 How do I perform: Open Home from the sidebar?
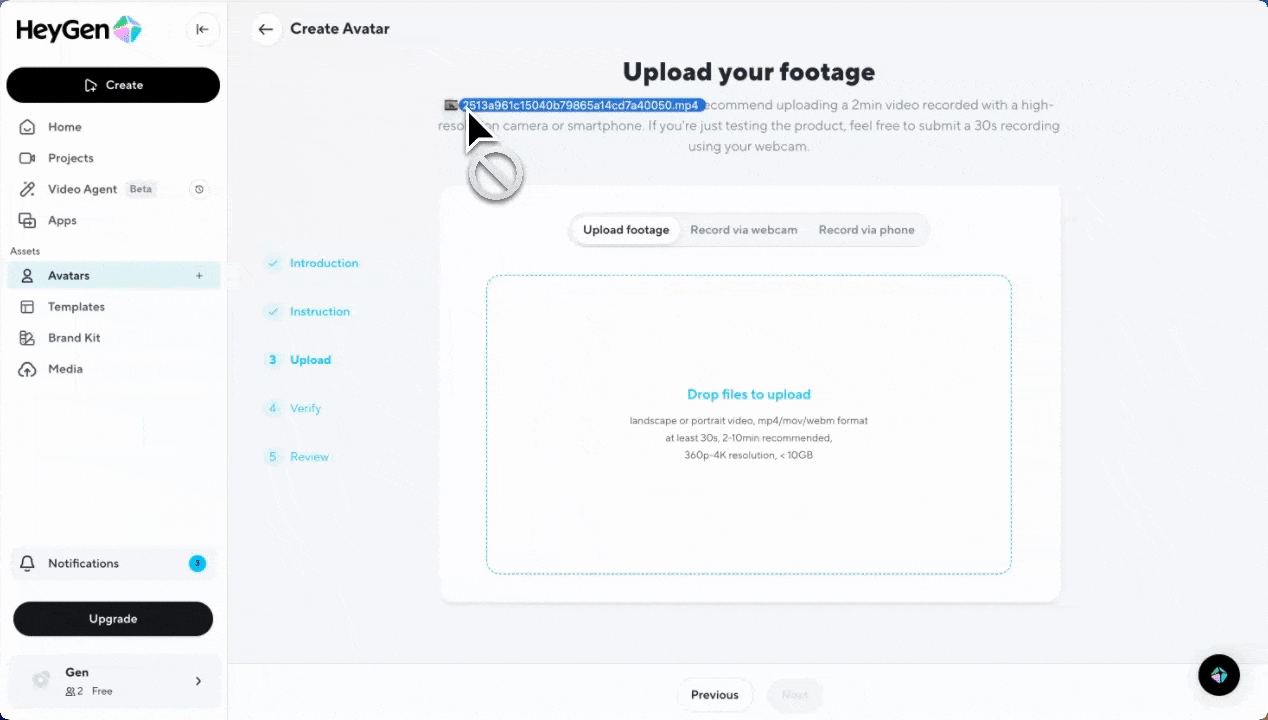[65, 127]
